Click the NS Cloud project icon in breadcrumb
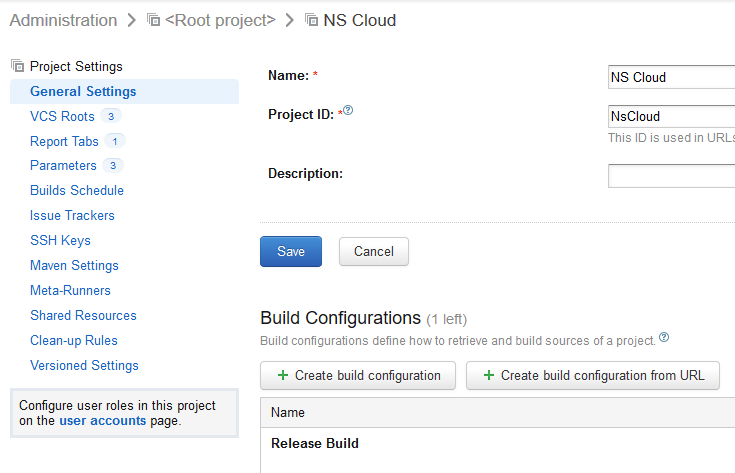 (x=312, y=20)
